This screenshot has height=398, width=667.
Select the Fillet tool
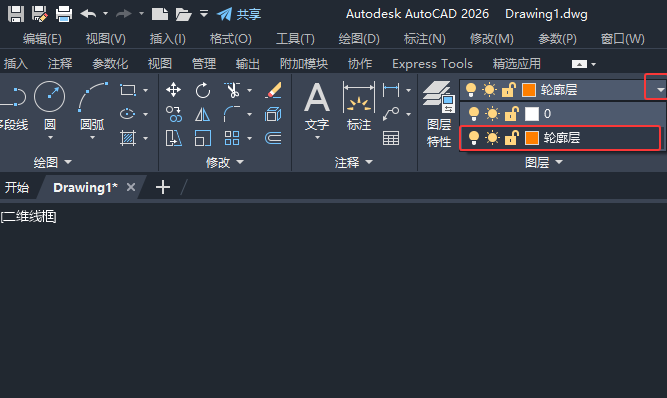pyautogui.click(x=232, y=114)
